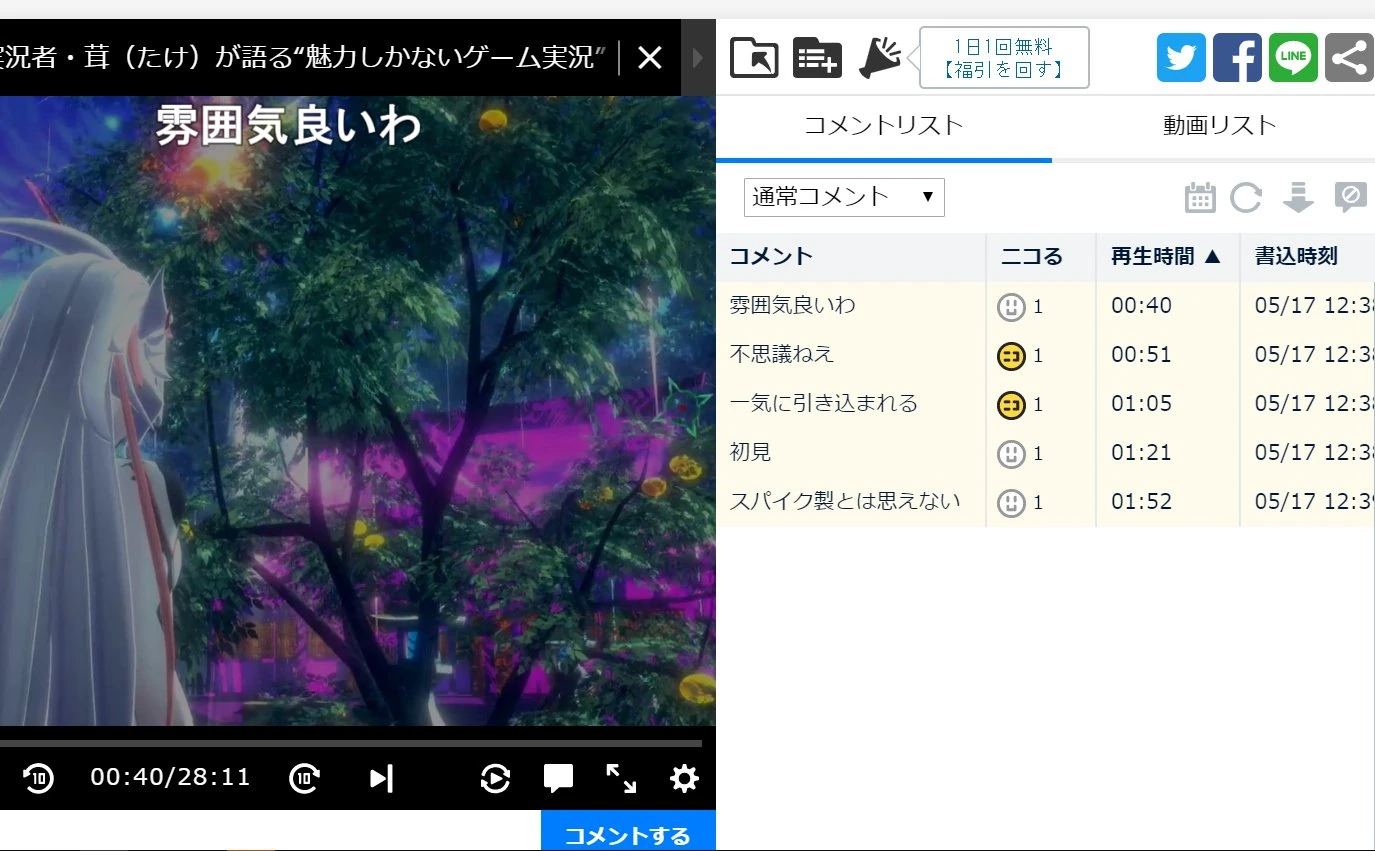Toggle comment list auto-scroll arrow
Viewport: 1375px width, 851px height.
[x=1298, y=198]
